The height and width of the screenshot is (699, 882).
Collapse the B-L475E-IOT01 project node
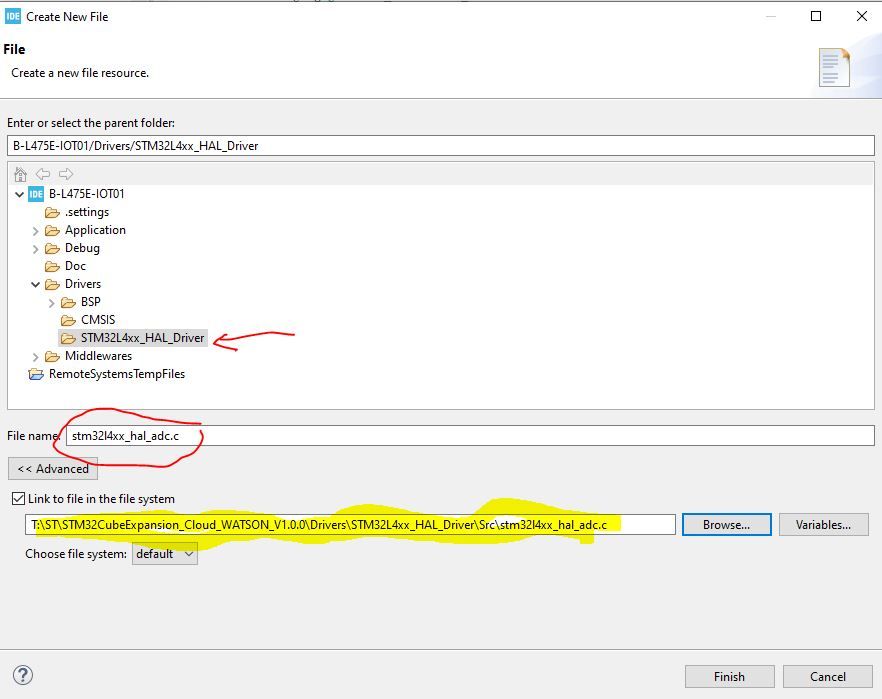[x=20, y=195]
